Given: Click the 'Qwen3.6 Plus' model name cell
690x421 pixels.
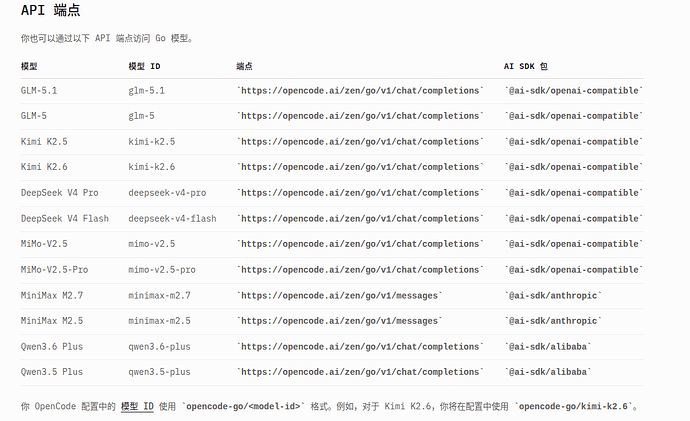Looking at the screenshot, I should pos(52,347).
